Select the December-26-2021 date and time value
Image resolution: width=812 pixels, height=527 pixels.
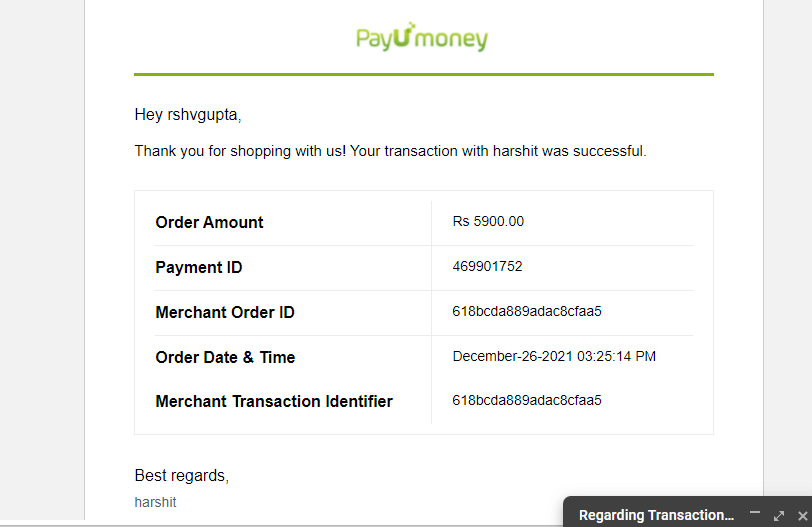click(x=554, y=356)
